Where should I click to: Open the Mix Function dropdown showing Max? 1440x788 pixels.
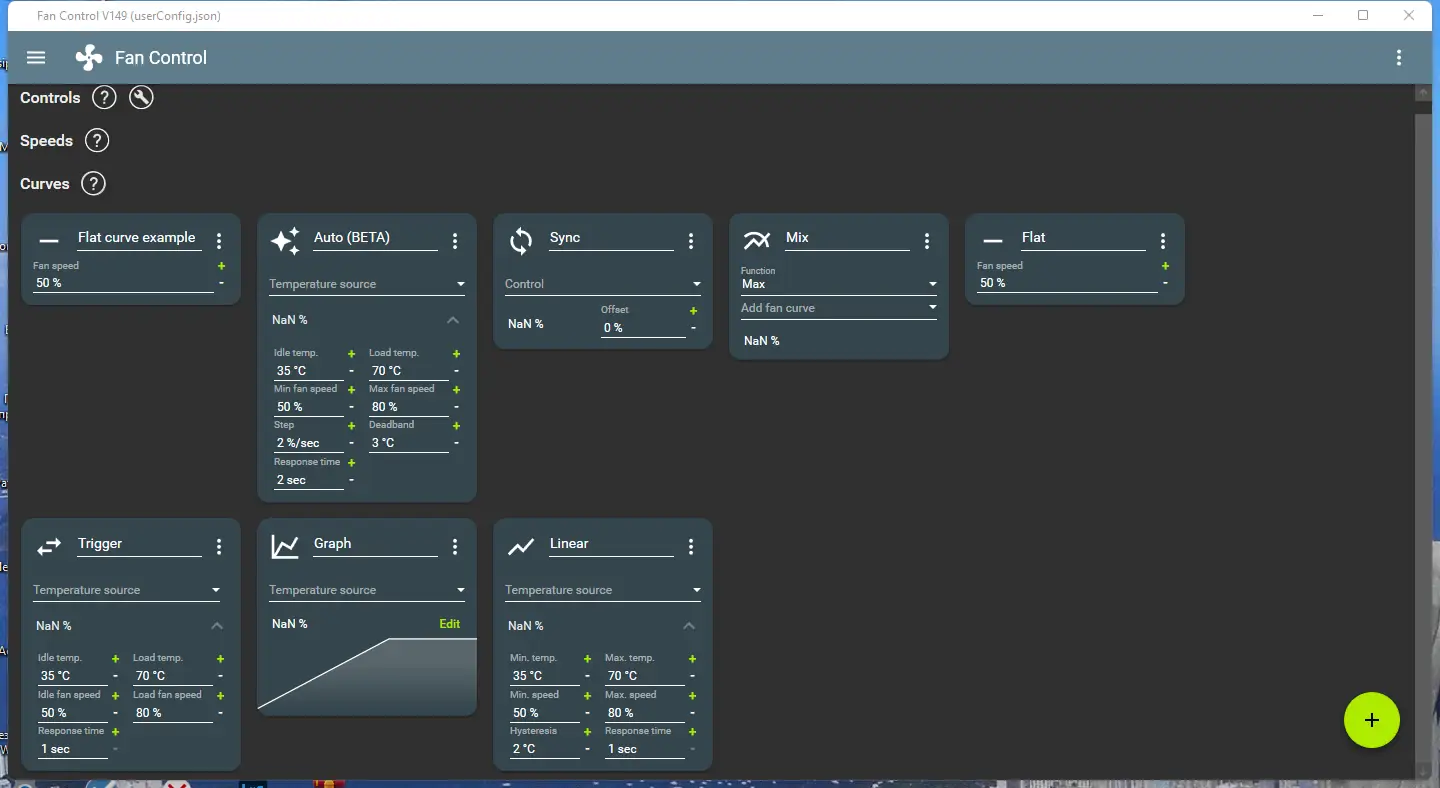click(x=839, y=284)
